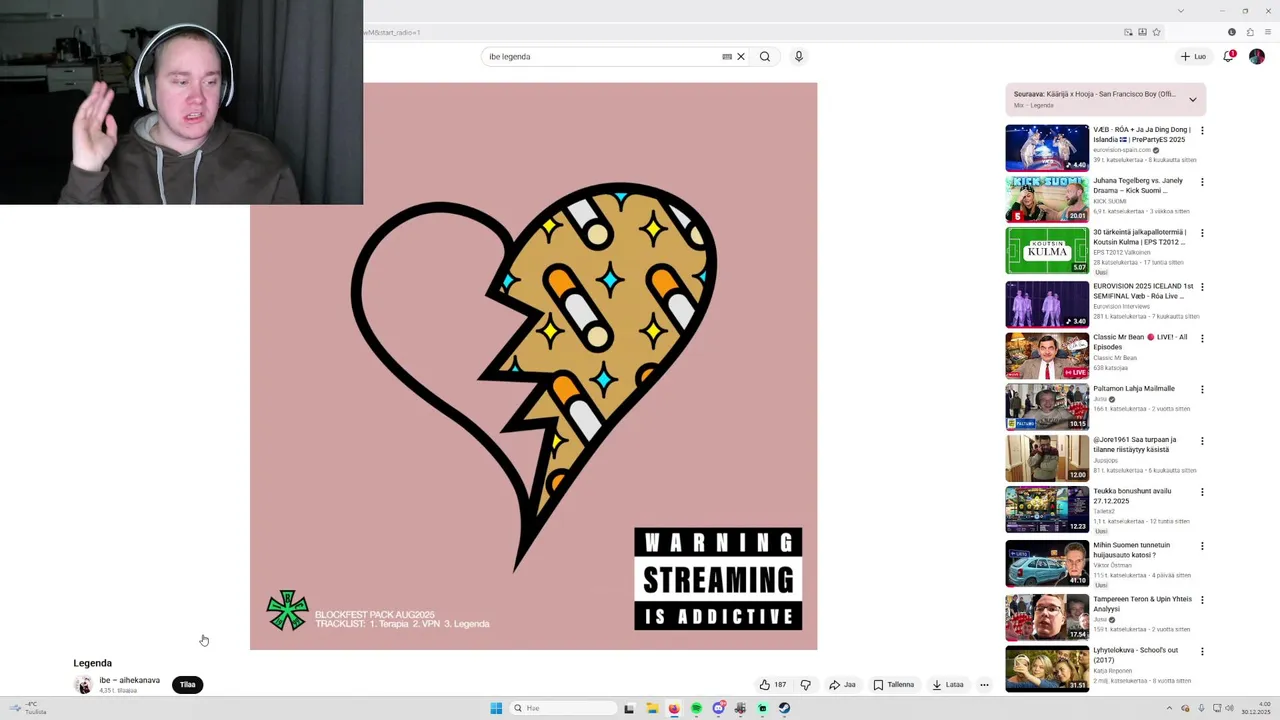
Task: Open the Windows Start menu
Action: click(496, 708)
